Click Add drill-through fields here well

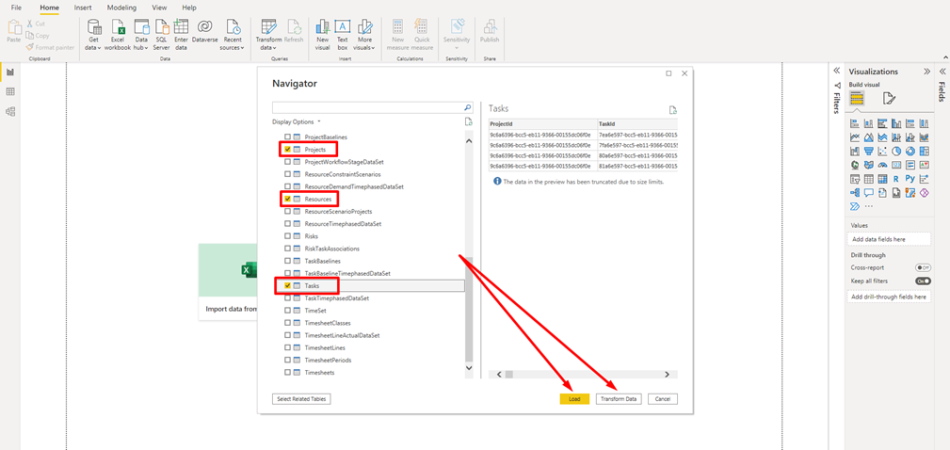889,297
